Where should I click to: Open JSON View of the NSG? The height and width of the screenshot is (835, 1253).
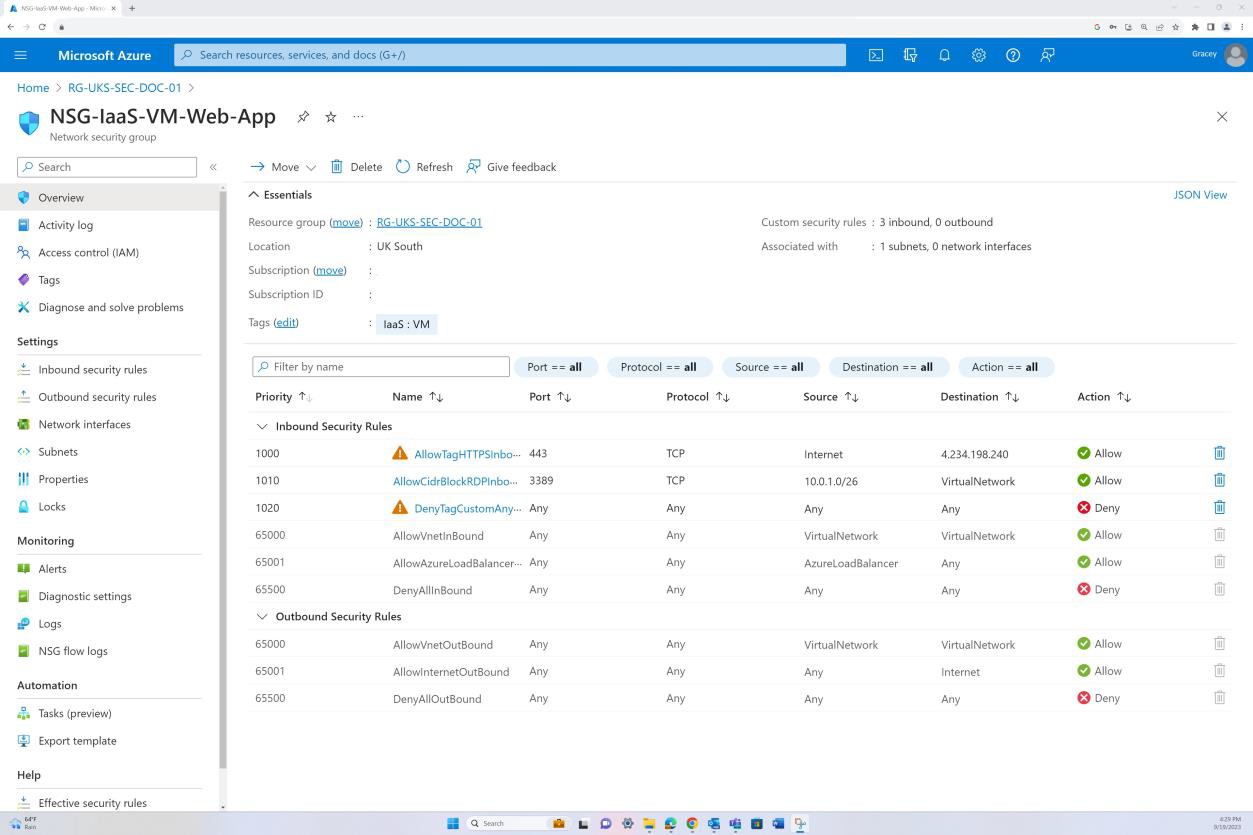pyautogui.click(x=1200, y=194)
